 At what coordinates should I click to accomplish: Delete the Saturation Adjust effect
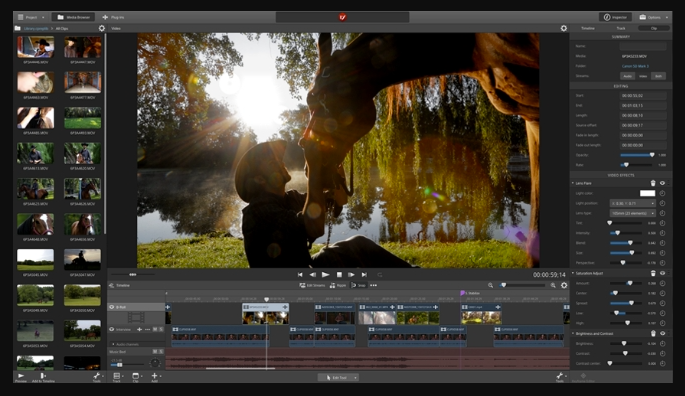click(x=653, y=273)
